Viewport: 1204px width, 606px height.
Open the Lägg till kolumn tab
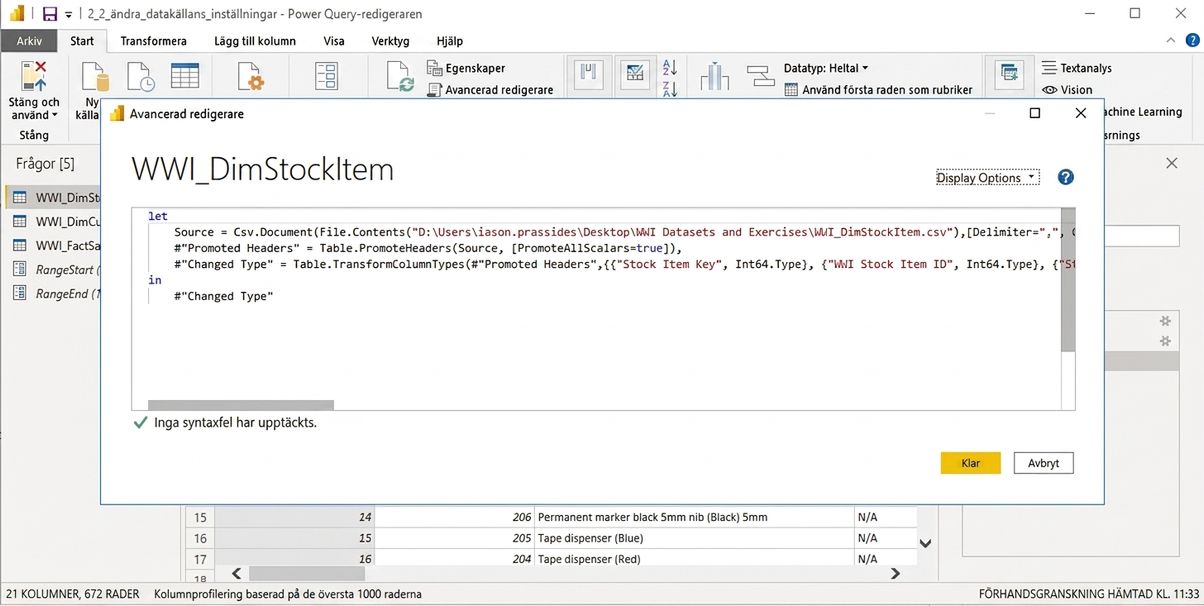[x=254, y=41]
